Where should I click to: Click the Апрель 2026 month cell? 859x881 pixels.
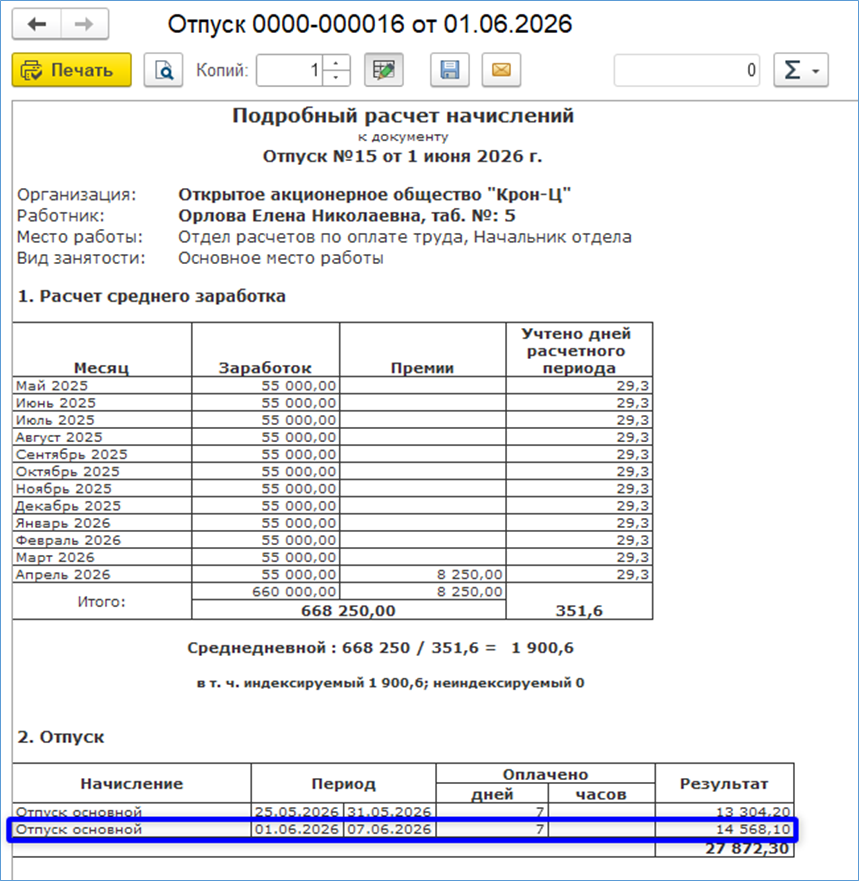pyautogui.click(x=102, y=574)
